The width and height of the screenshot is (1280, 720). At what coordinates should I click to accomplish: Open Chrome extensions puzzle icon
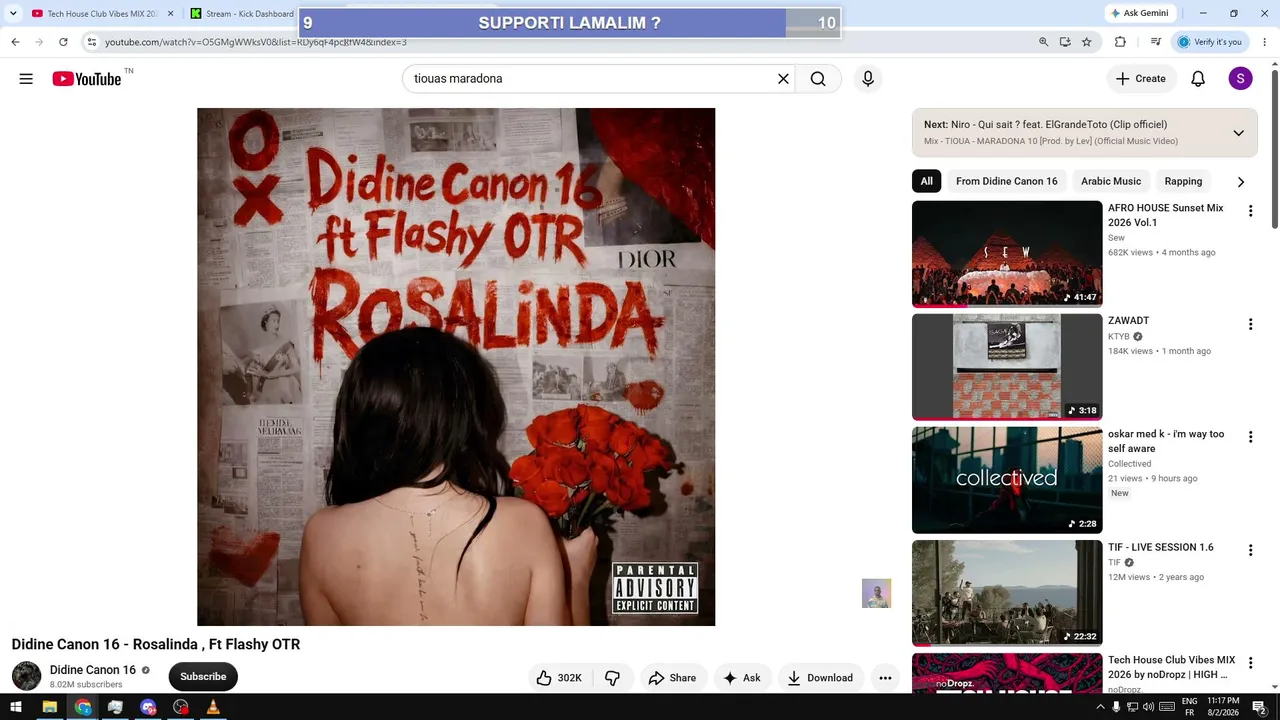(1120, 42)
